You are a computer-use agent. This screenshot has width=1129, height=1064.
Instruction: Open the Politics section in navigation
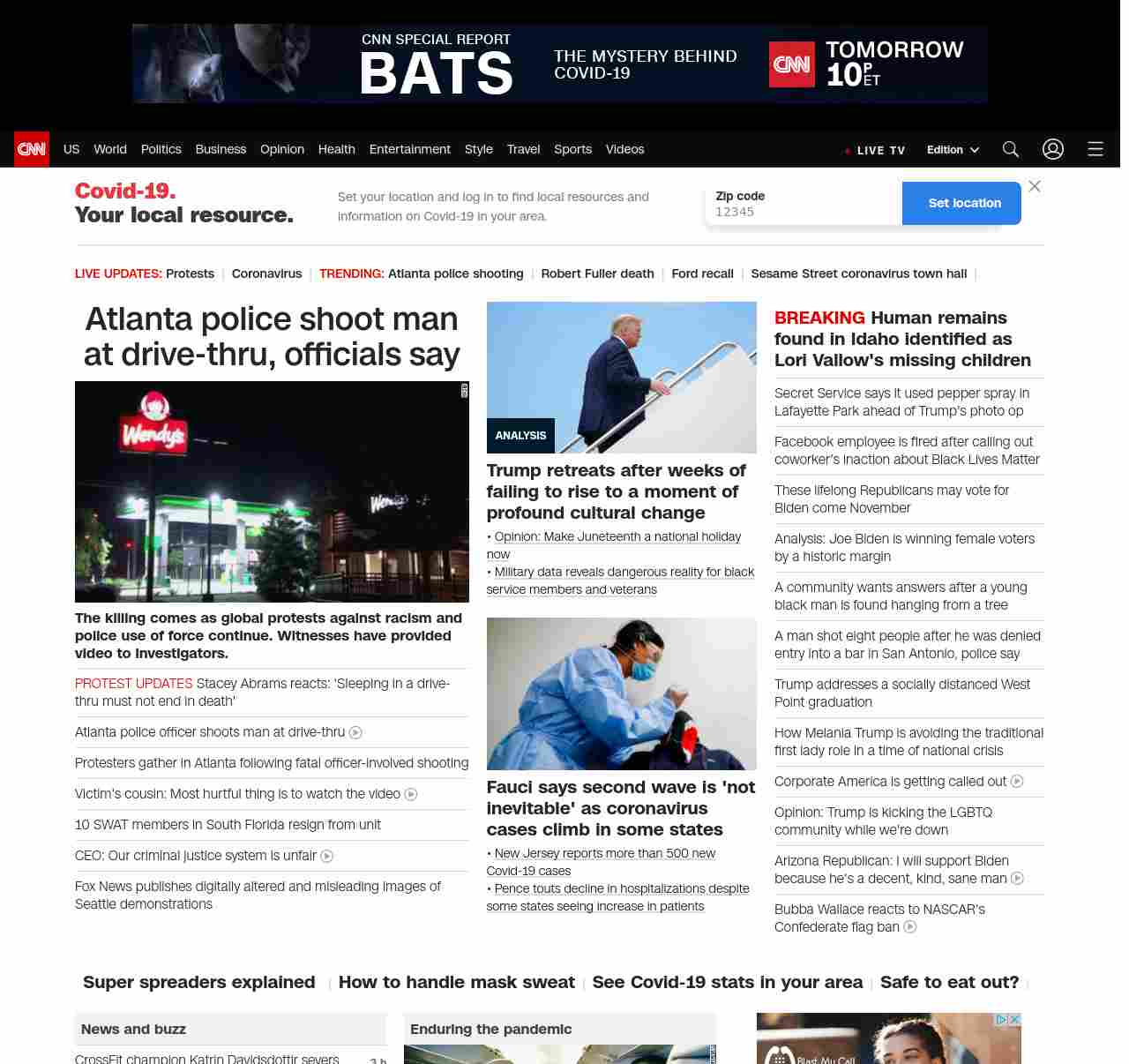(161, 149)
